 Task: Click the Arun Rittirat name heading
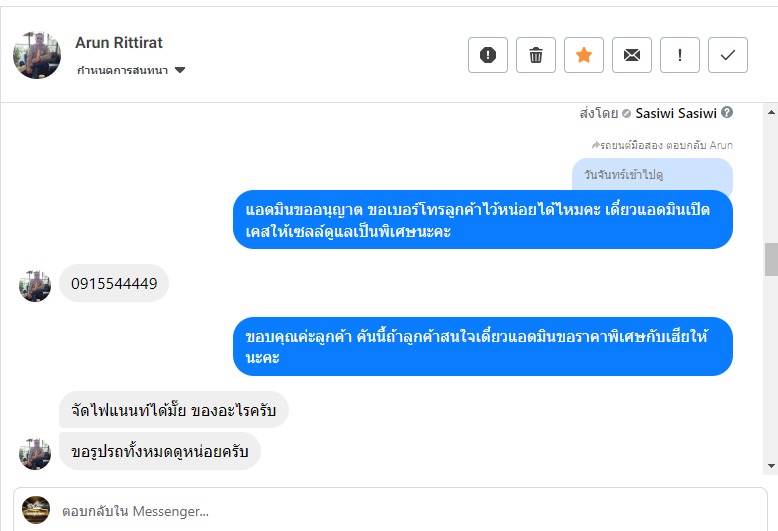tap(119, 42)
